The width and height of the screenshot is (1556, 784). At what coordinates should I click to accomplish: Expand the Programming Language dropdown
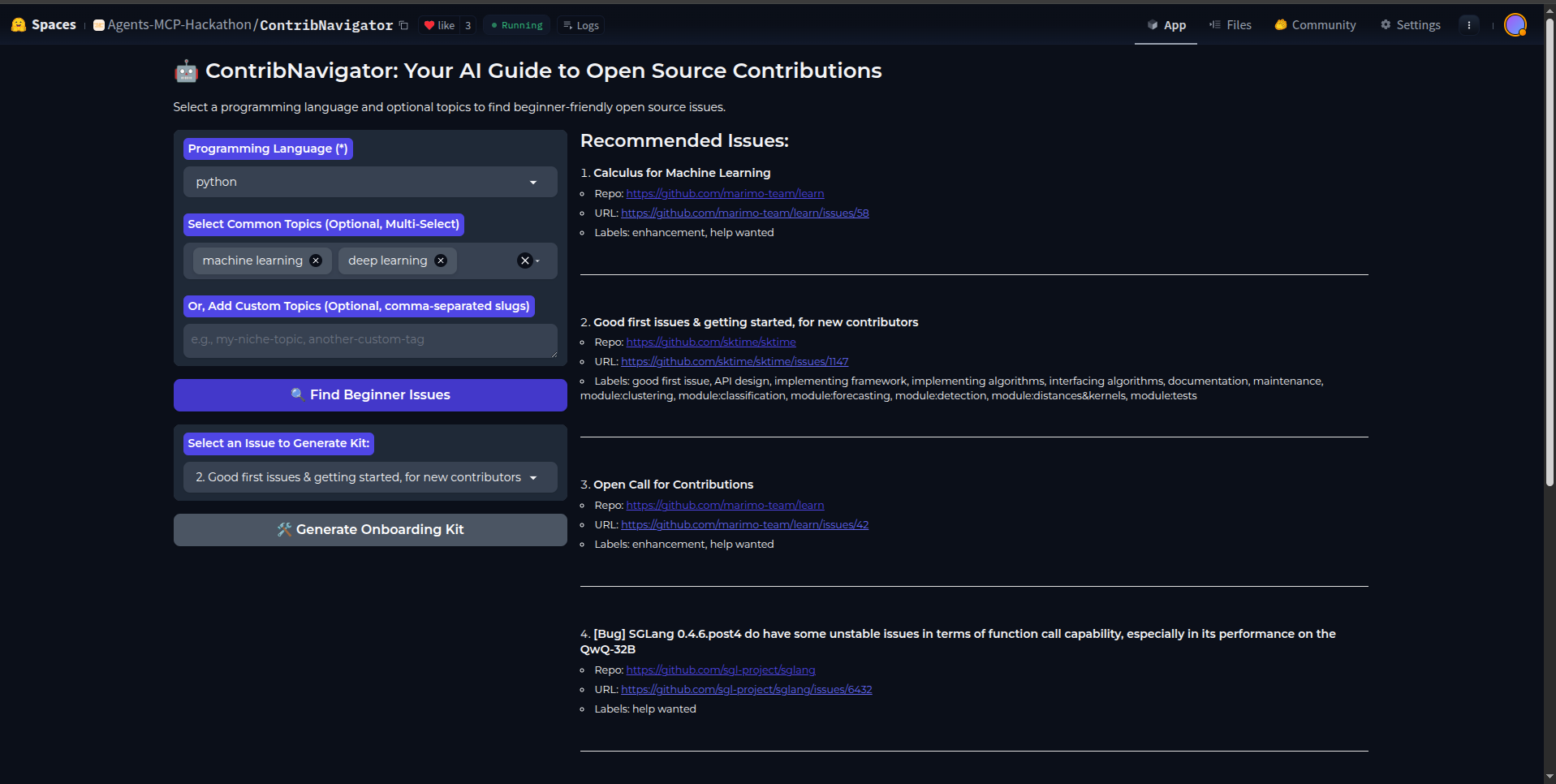370,182
